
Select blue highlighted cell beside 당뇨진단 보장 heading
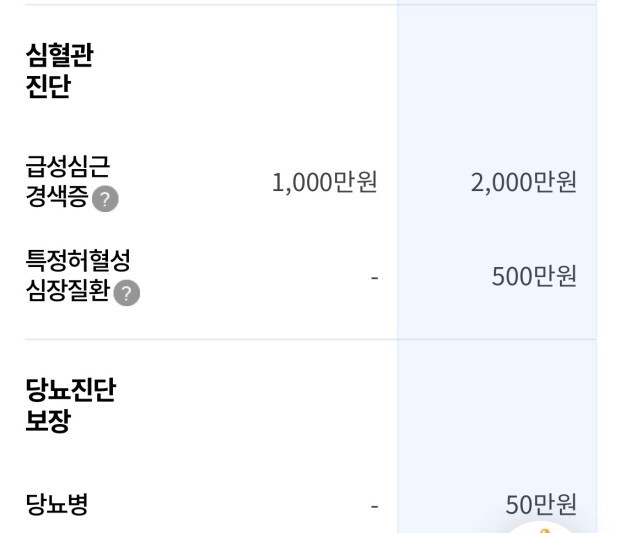tap(496, 405)
